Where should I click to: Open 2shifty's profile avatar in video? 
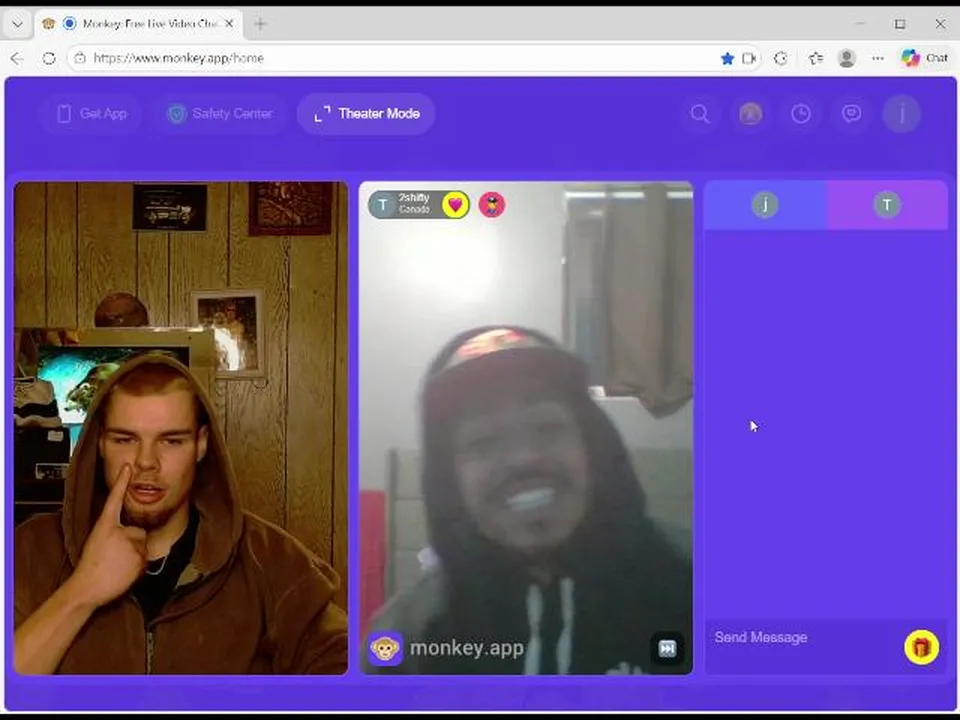[383, 204]
